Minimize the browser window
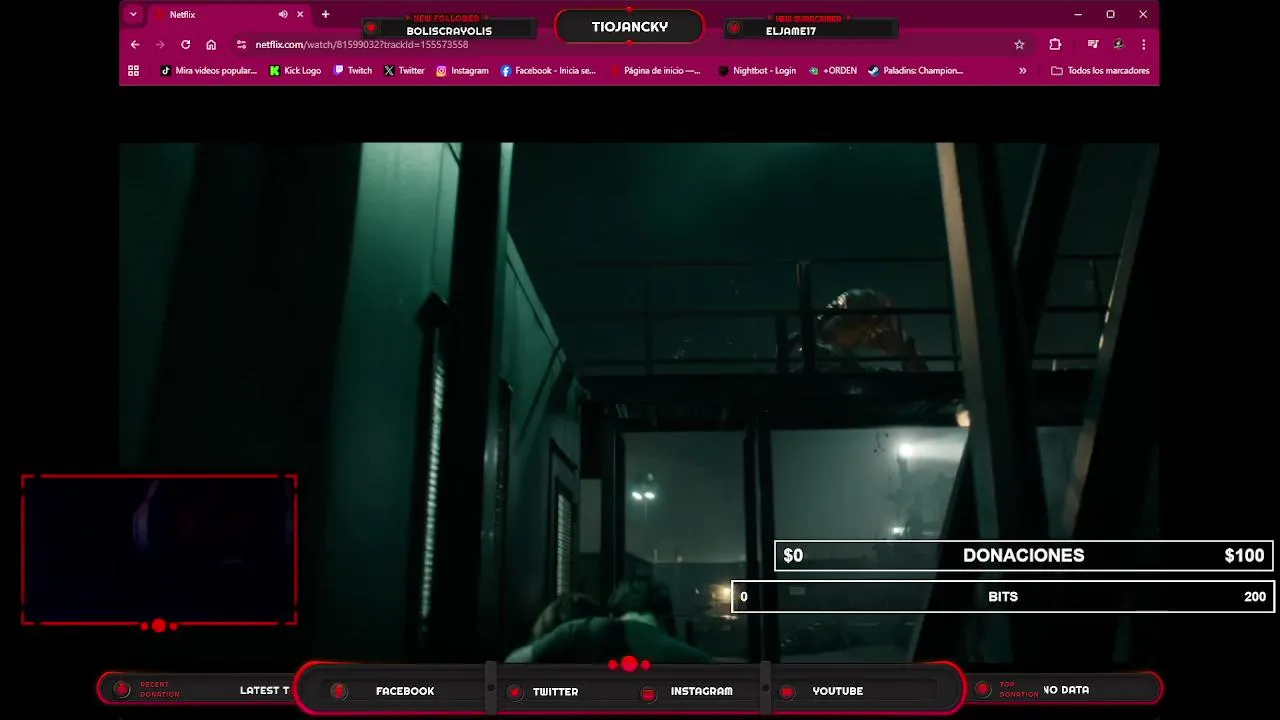Viewport: 1280px width, 720px height. coord(1077,15)
